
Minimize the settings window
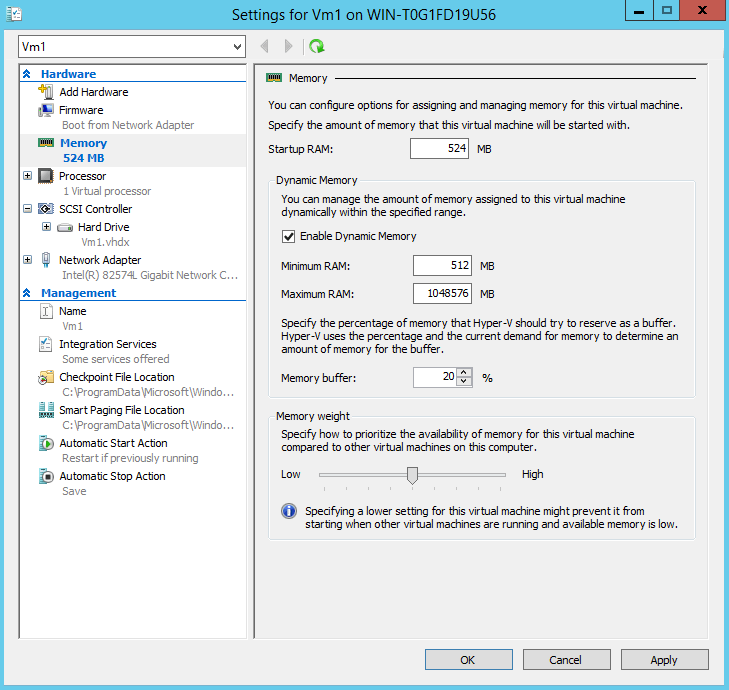(x=639, y=10)
